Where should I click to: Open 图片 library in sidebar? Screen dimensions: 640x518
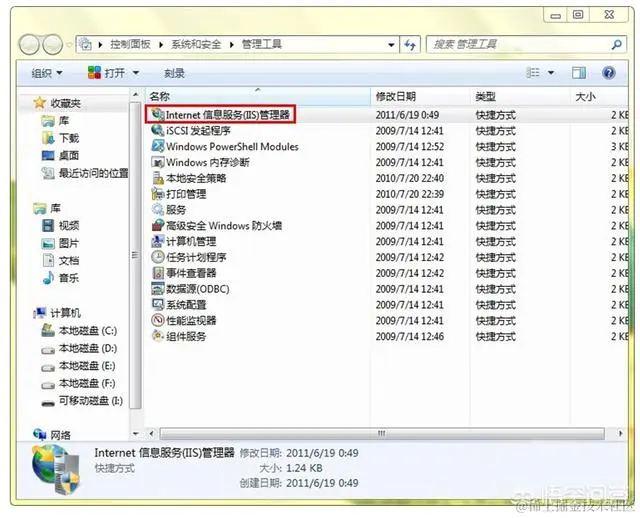tap(69, 243)
